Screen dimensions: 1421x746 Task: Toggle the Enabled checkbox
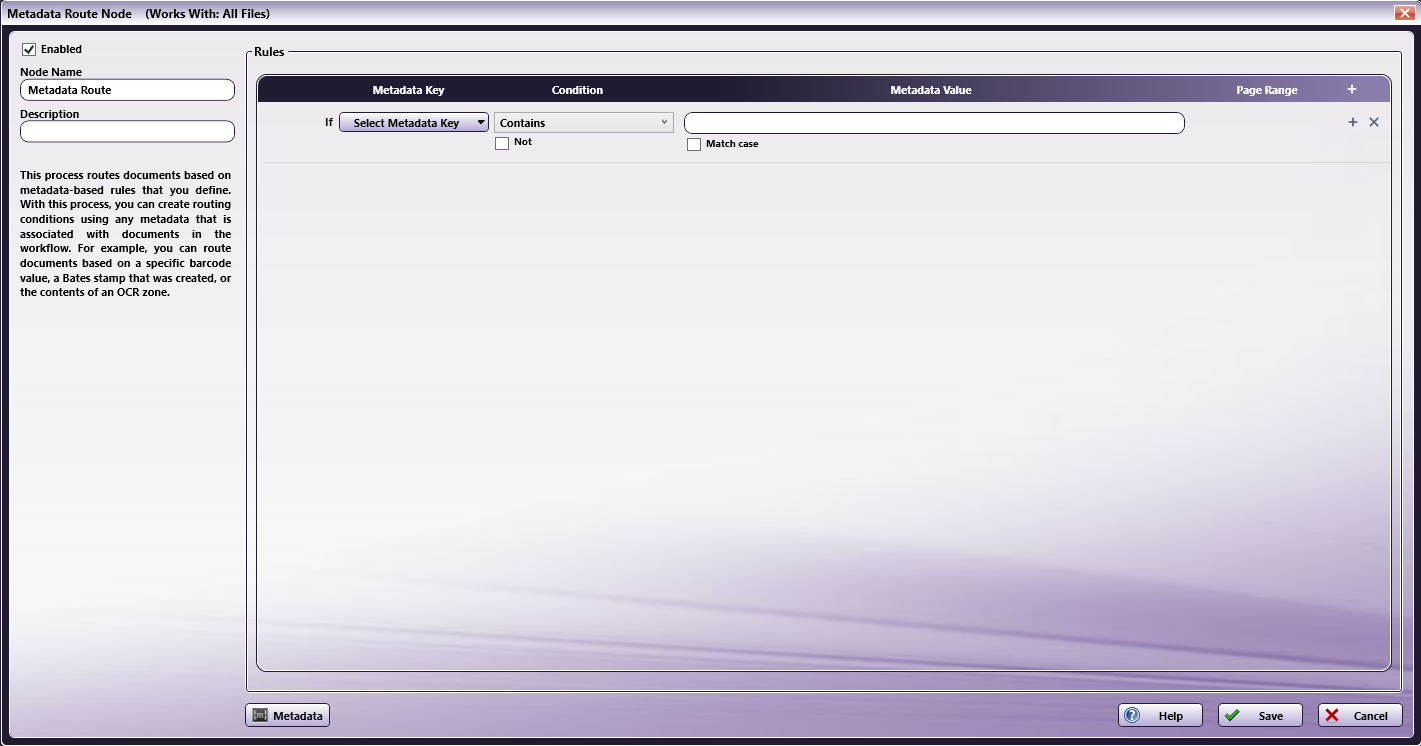(x=29, y=49)
